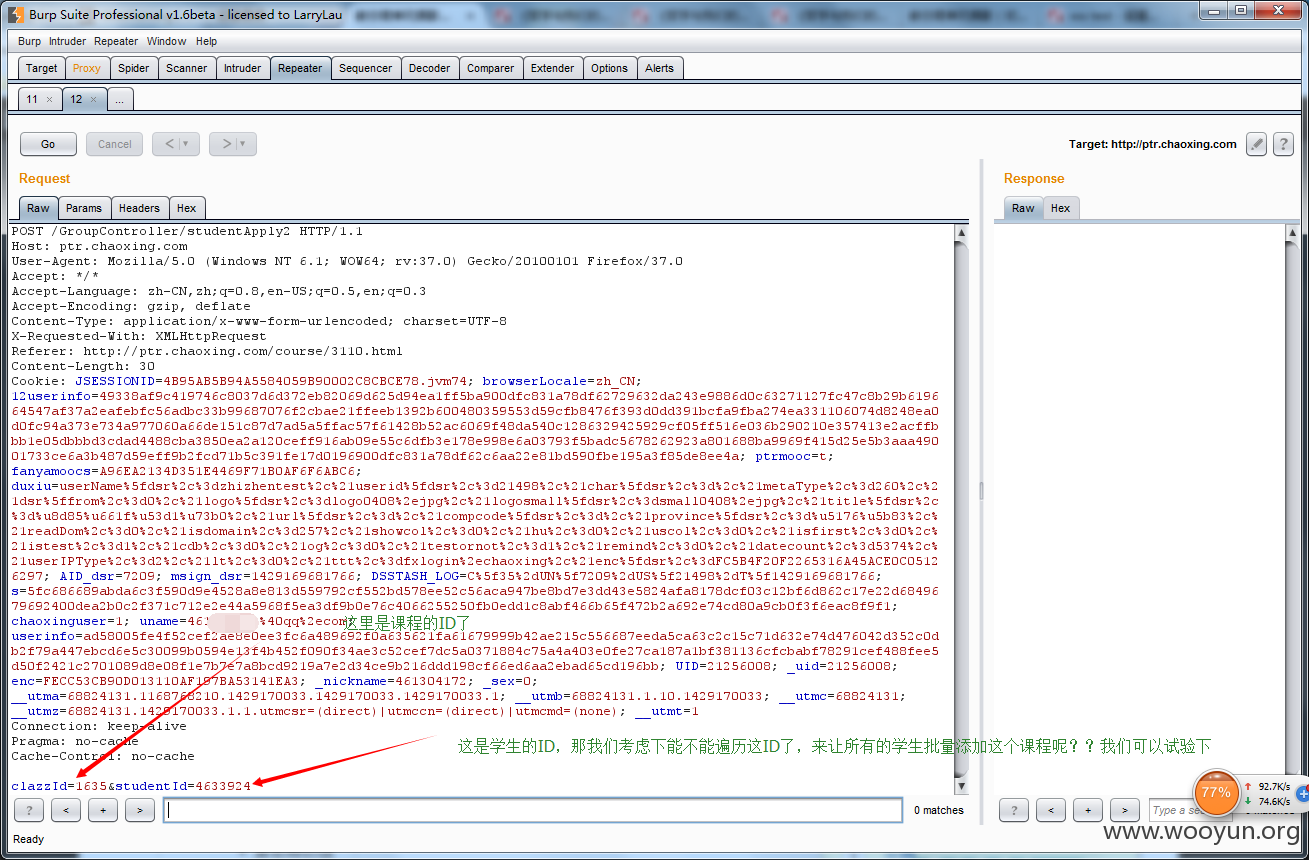The image size is (1309, 860).
Task: Show the request Headers view
Action: pos(139,208)
